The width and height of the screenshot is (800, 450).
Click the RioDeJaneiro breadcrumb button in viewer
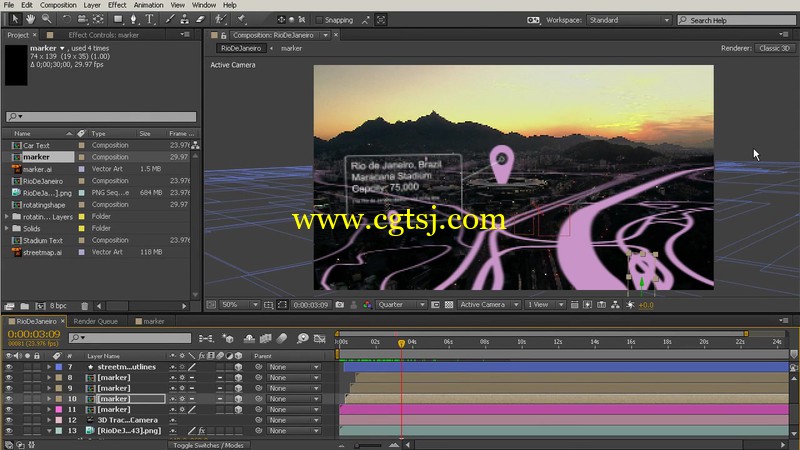241,48
